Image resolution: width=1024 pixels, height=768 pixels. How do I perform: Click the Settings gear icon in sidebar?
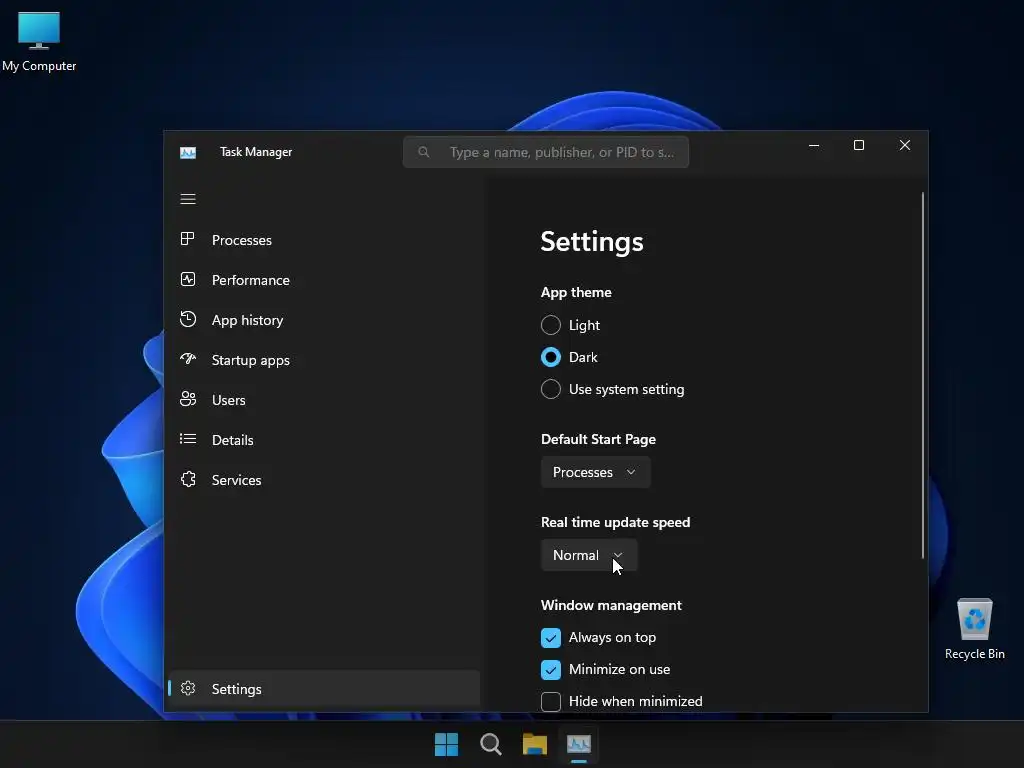pyautogui.click(x=188, y=688)
